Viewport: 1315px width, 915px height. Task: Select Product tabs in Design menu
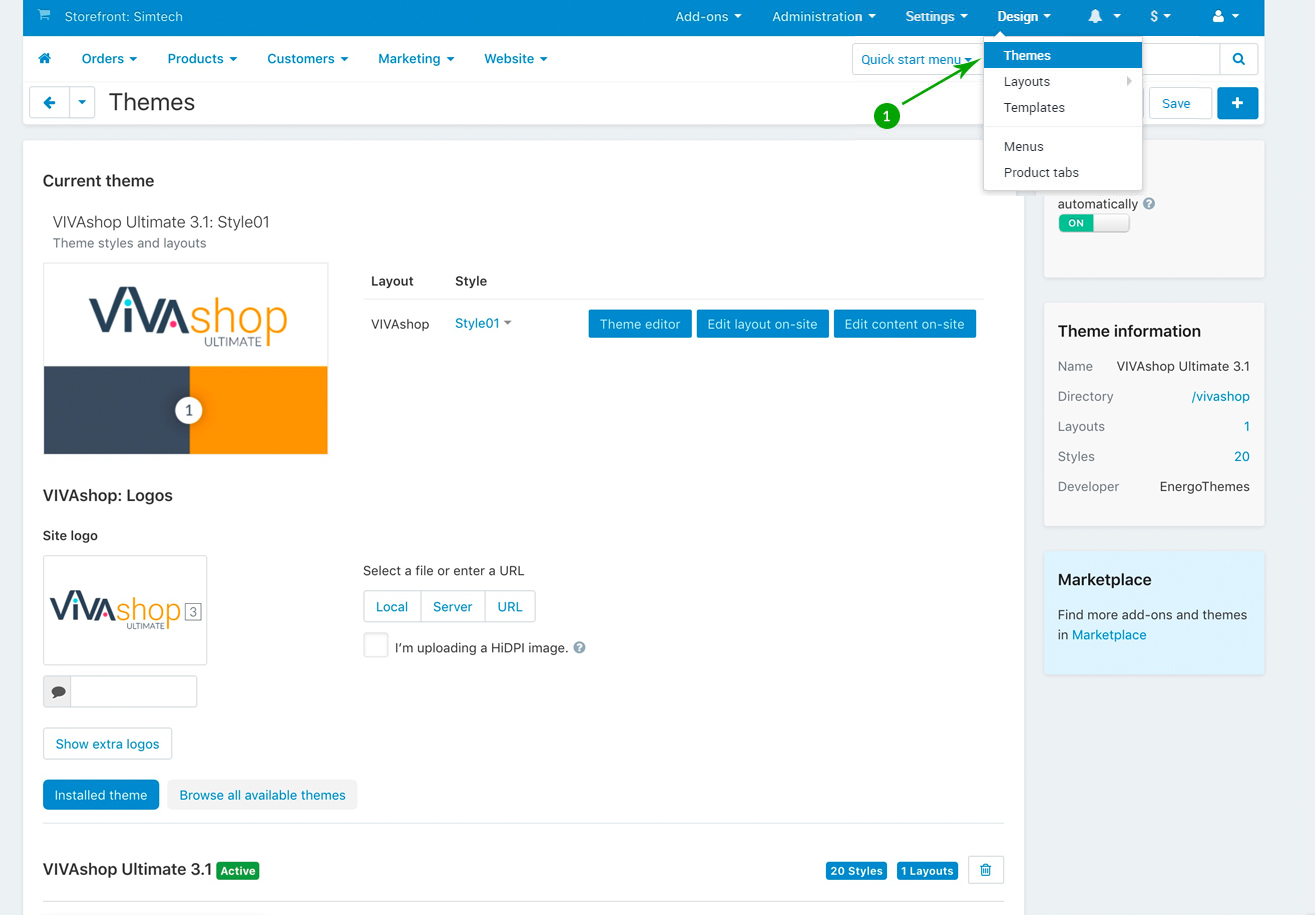pos(1063,172)
